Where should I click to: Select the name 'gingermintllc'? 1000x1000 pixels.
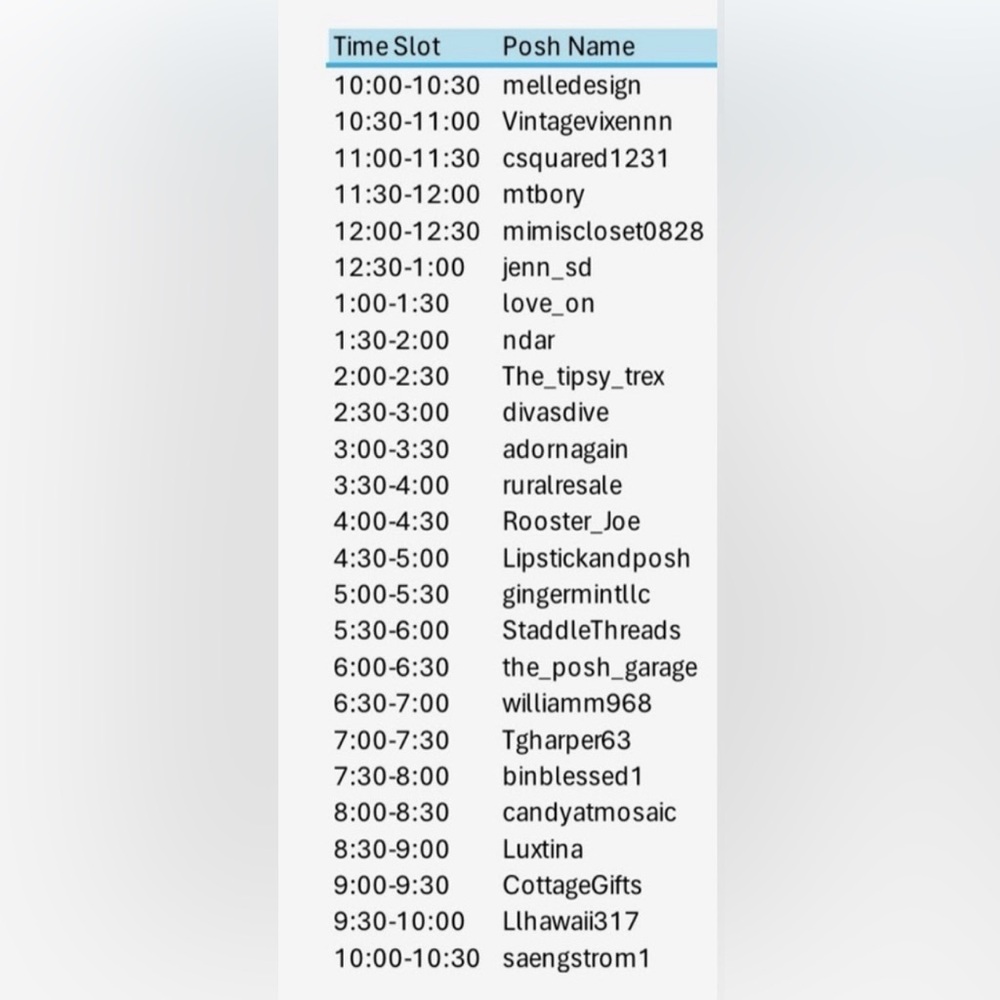(576, 595)
